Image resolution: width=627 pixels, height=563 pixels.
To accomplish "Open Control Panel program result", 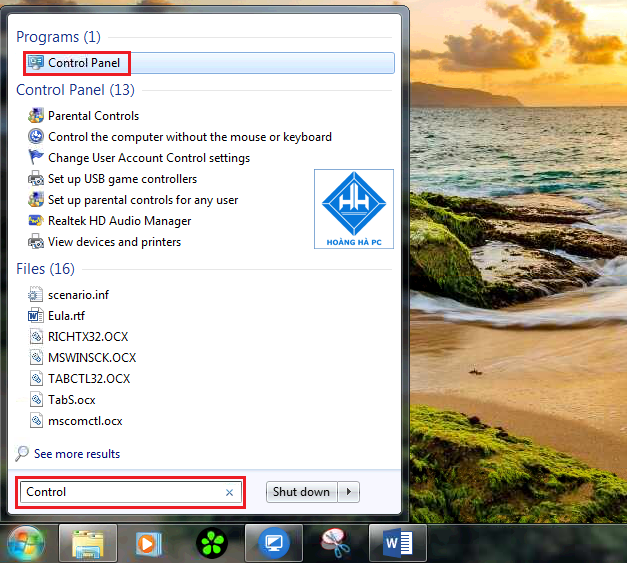I will point(210,63).
